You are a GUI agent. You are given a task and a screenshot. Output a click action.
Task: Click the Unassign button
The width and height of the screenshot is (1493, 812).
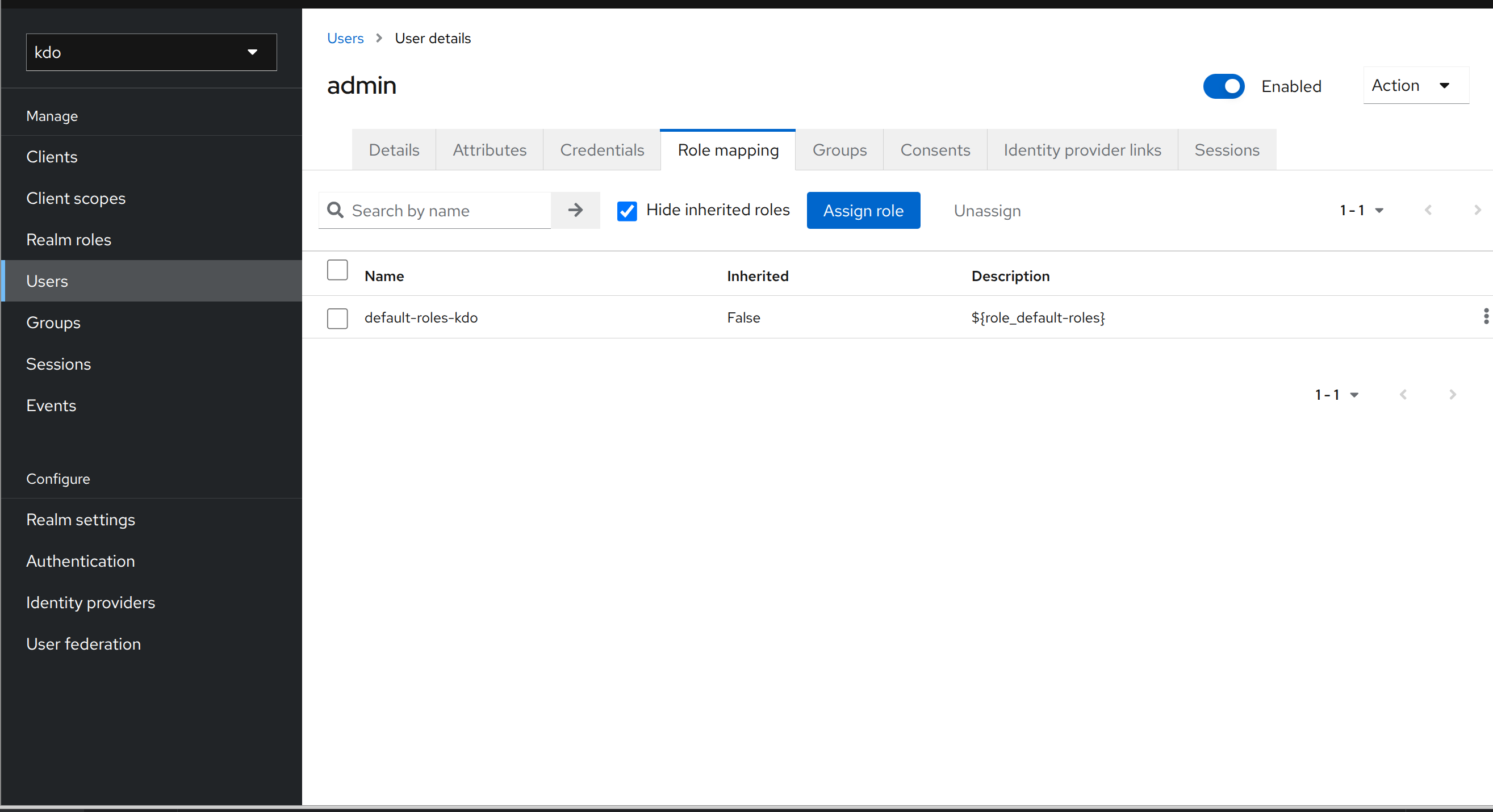pos(987,211)
